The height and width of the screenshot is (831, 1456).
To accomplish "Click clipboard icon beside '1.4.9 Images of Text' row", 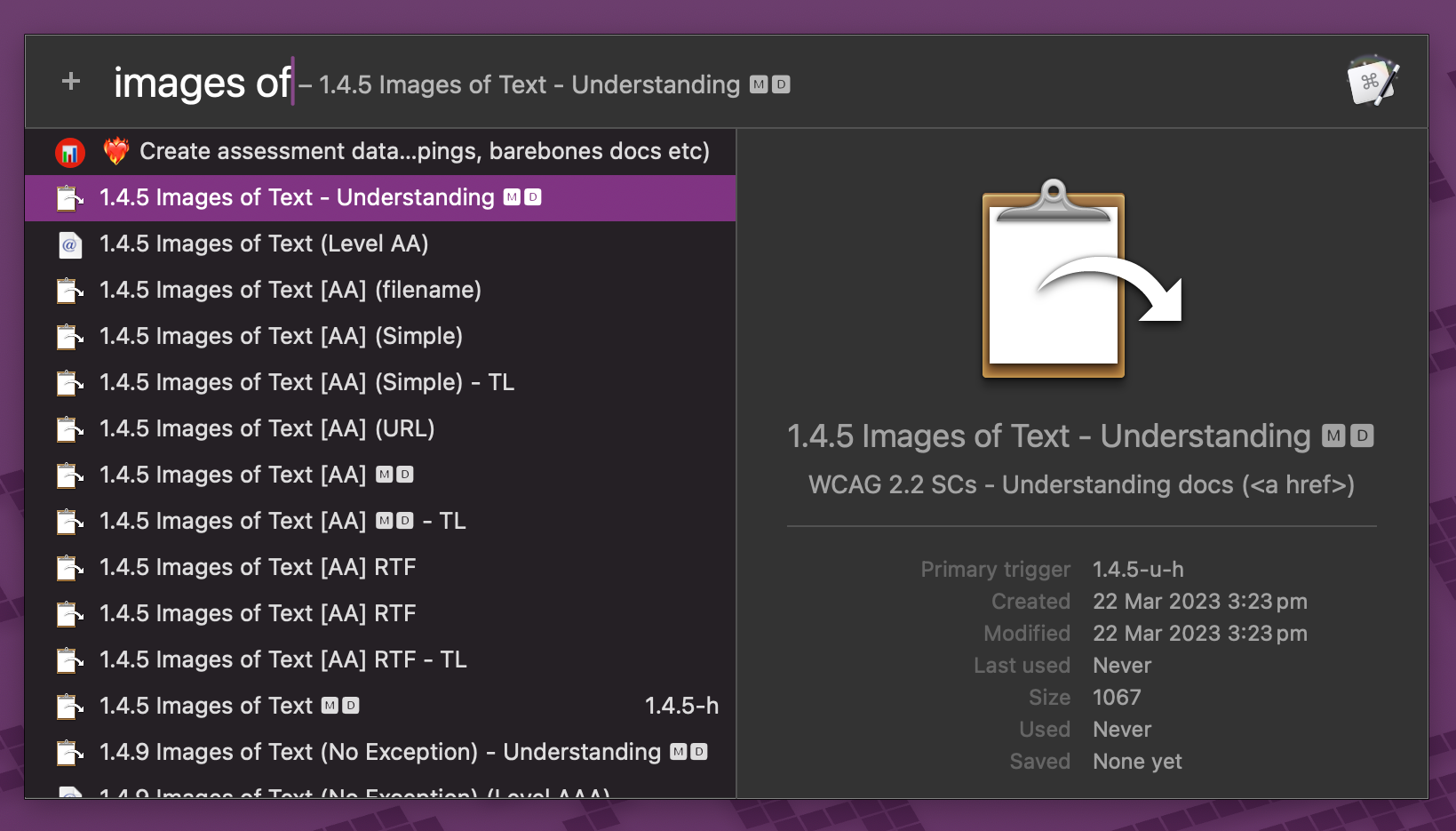I will tap(70, 753).
